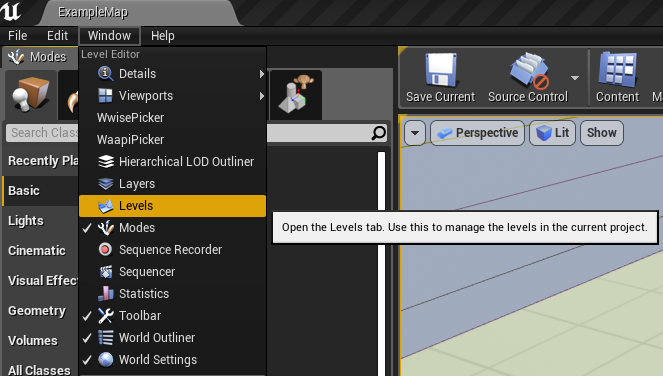Image resolution: width=663 pixels, height=376 pixels.
Task: Expand the Viewports submenu arrow
Action: tap(262, 96)
